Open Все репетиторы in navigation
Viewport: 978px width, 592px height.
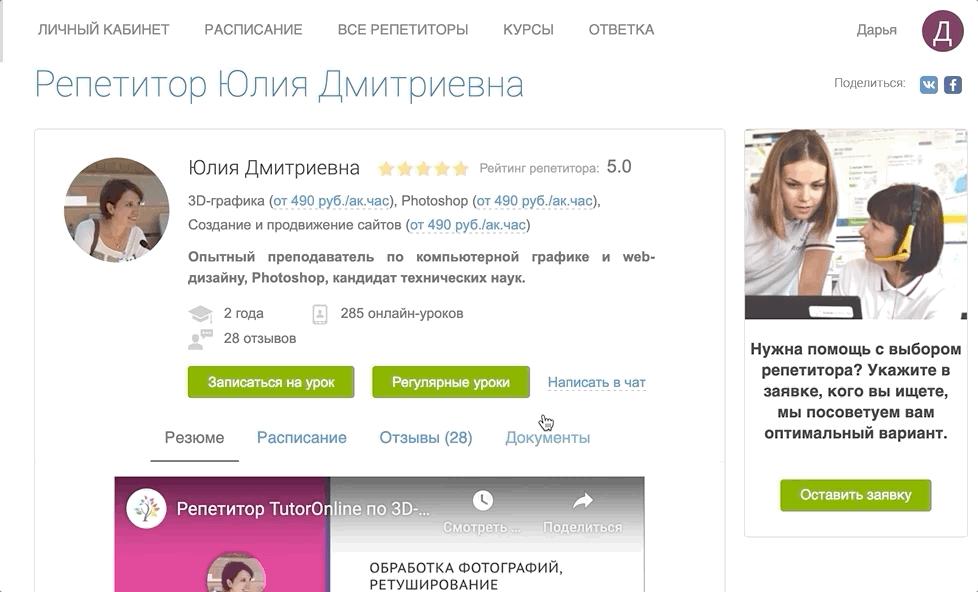coord(403,29)
